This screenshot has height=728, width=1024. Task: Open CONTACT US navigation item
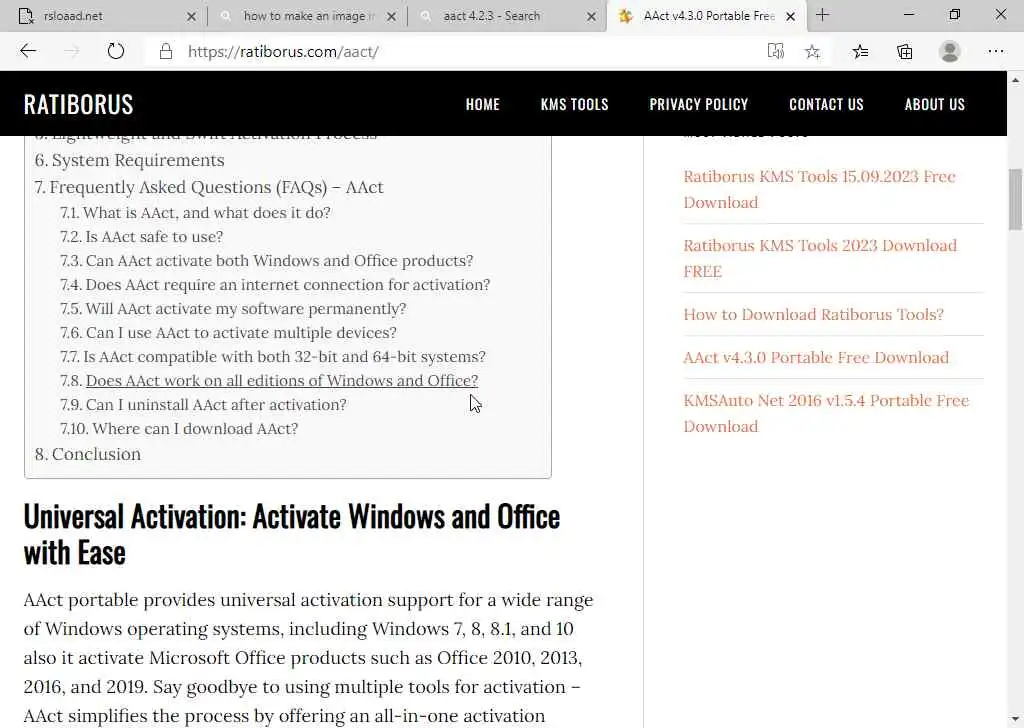826,104
